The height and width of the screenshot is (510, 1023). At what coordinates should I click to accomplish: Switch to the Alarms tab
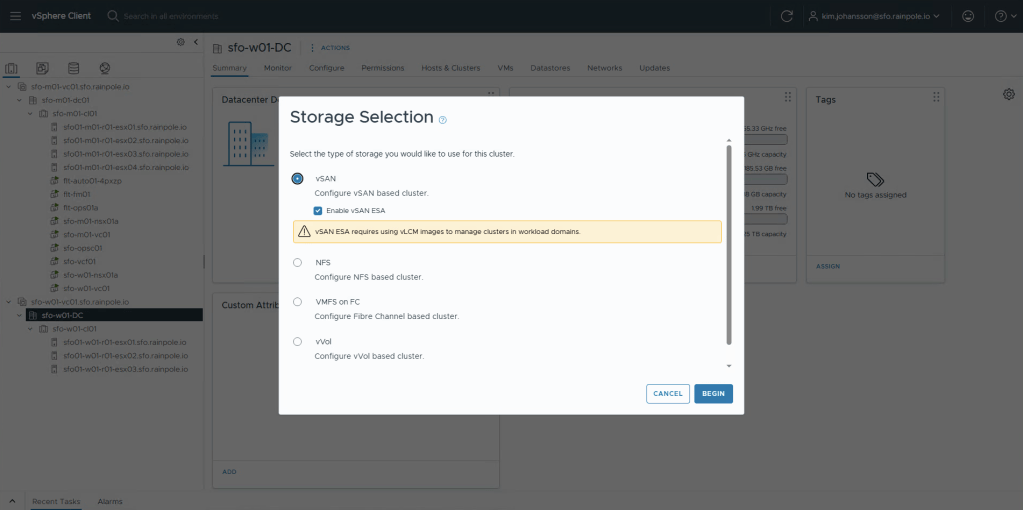tap(110, 501)
